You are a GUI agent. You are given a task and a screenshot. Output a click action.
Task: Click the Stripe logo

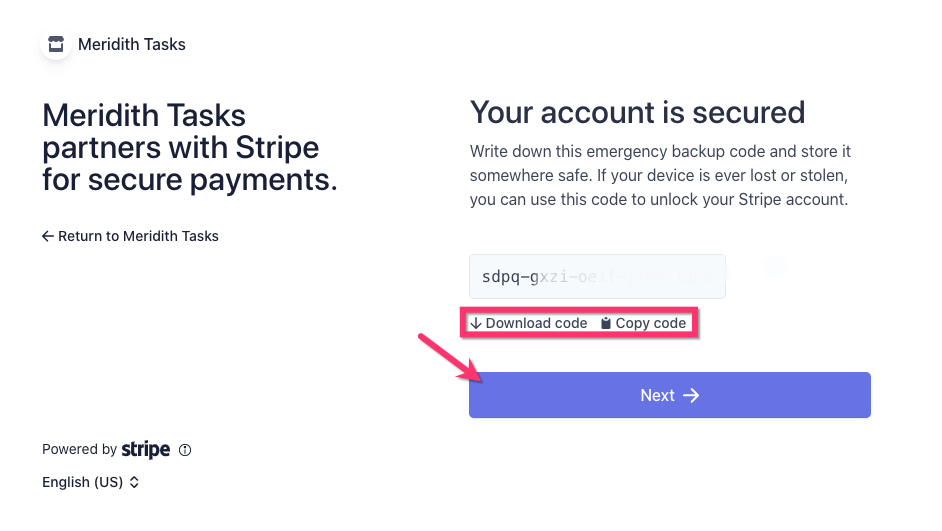(x=146, y=450)
